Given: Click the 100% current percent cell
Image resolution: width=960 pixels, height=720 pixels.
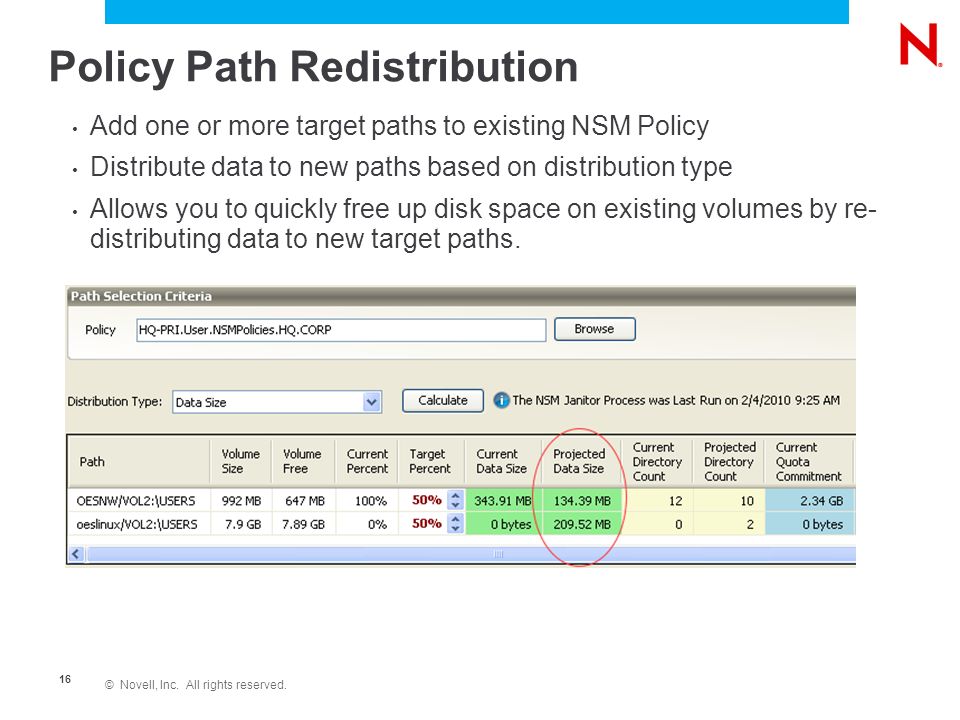Looking at the screenshot, I should 367,501.
